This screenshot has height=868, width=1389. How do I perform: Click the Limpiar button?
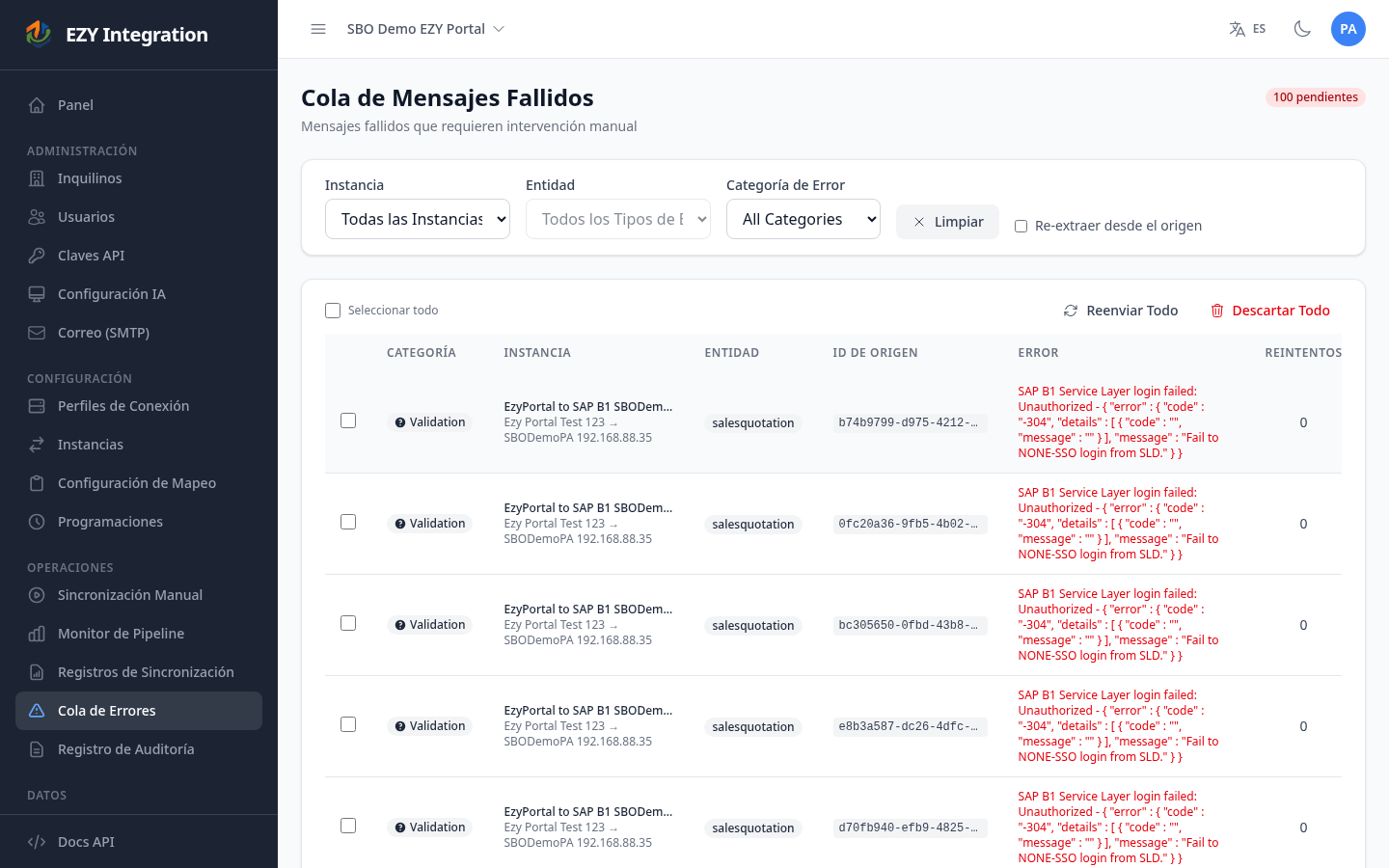(947, 222)
